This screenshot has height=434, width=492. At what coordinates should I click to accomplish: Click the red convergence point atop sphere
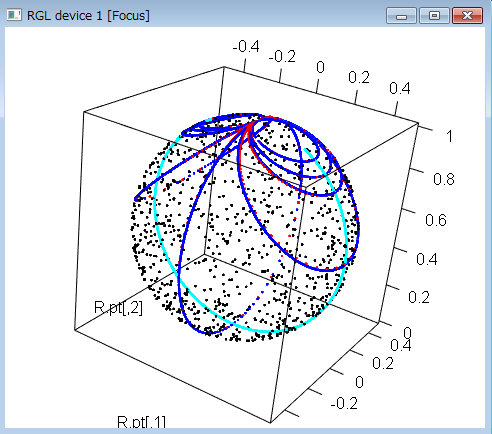click(250, 127)
